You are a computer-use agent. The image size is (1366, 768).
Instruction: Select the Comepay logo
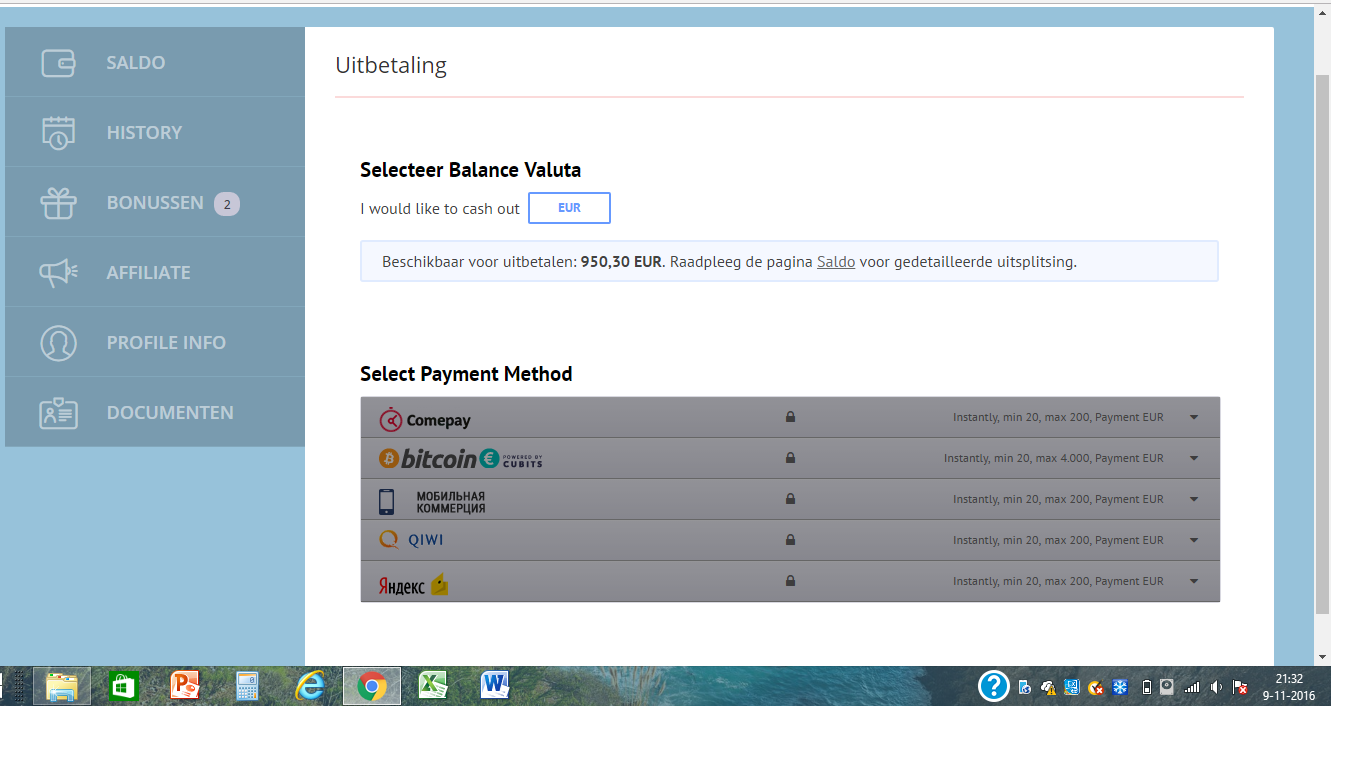(x=425, y=420)
